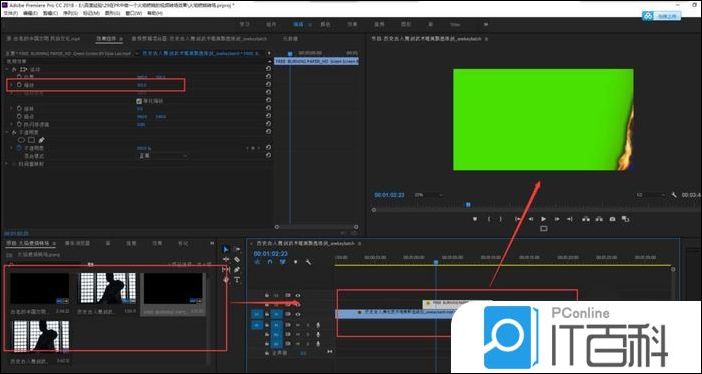Toggle the uniform scale checkbox

[139, 101]
